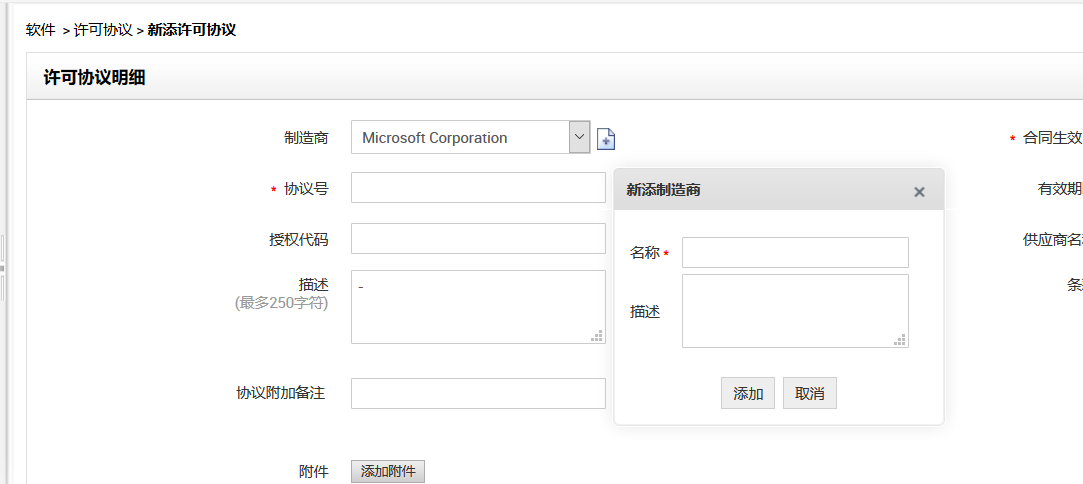Click the 协议附加备注 input box

pos(478,393)
